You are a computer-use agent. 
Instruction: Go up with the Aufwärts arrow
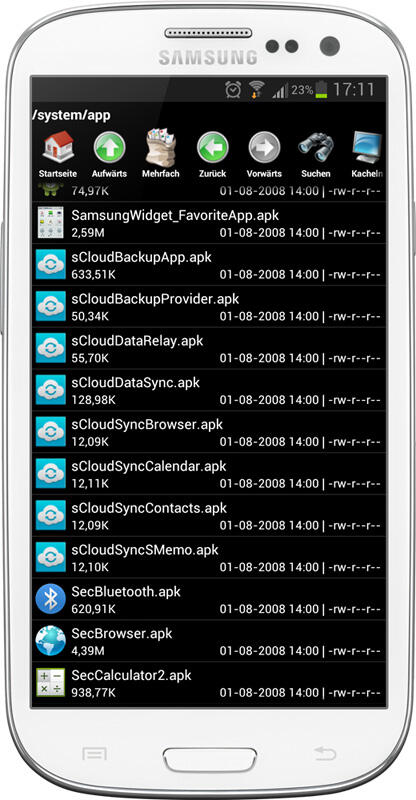point(109,147)
